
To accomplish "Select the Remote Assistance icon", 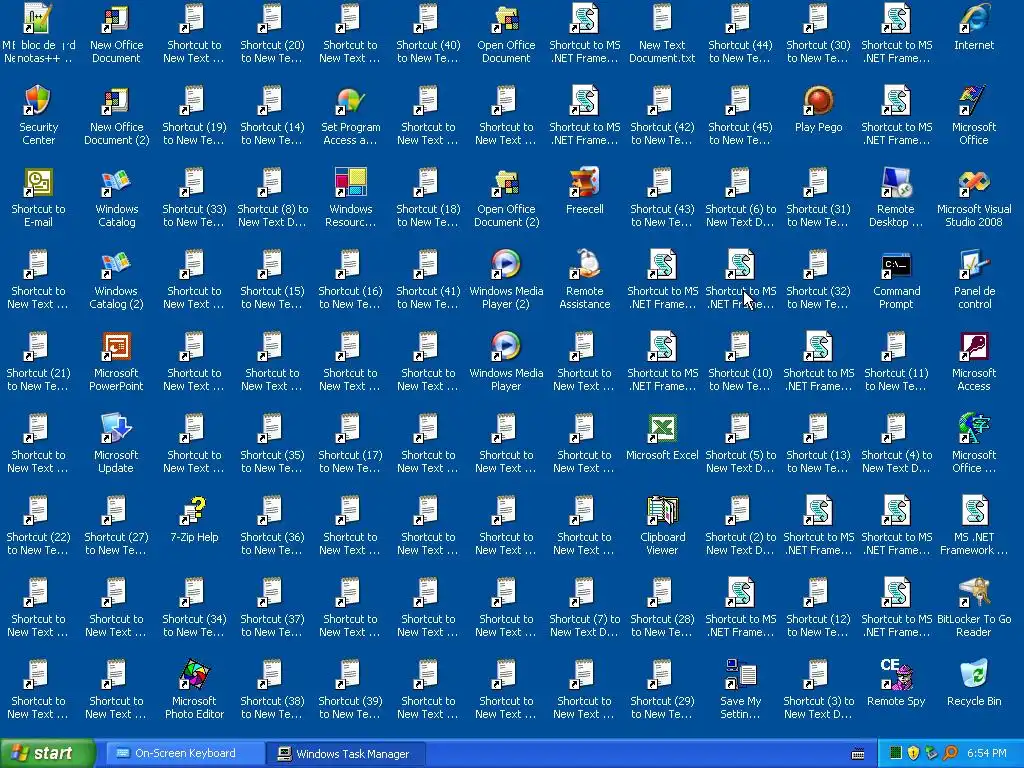I will pos(584,278).
